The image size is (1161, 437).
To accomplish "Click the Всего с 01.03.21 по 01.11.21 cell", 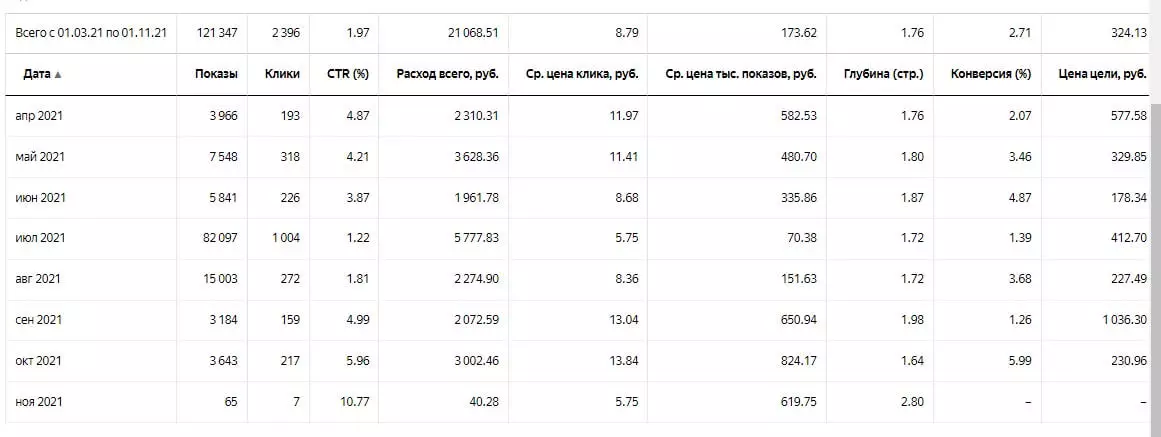I will coord(91,33).
